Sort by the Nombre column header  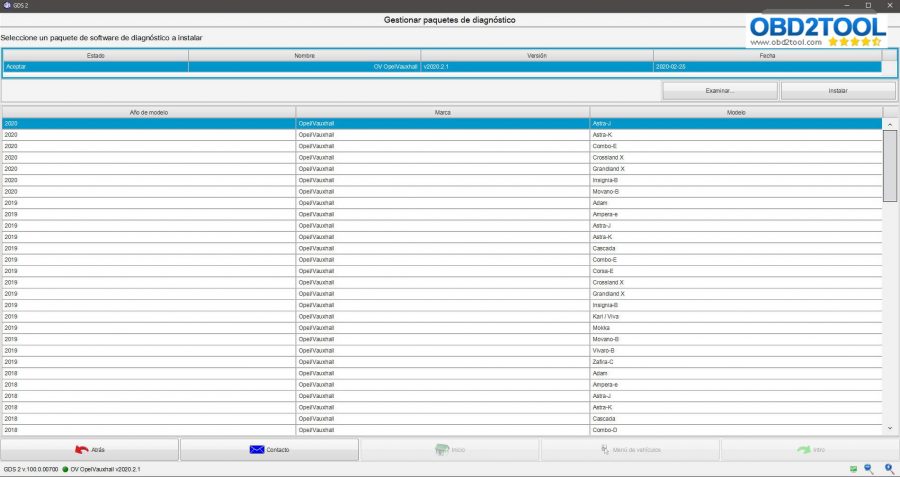pos(304,56)
